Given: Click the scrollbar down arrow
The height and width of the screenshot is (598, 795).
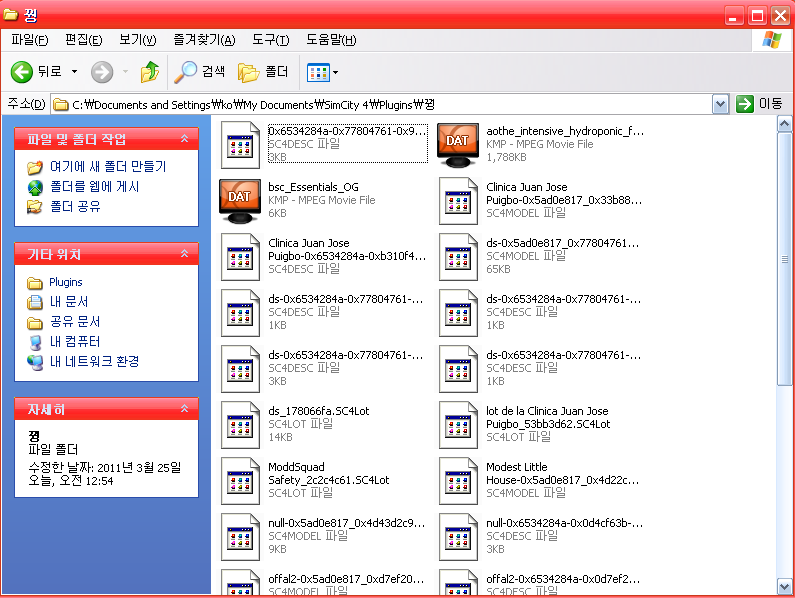Looking at the screenshot, I should tap(784, 586).
